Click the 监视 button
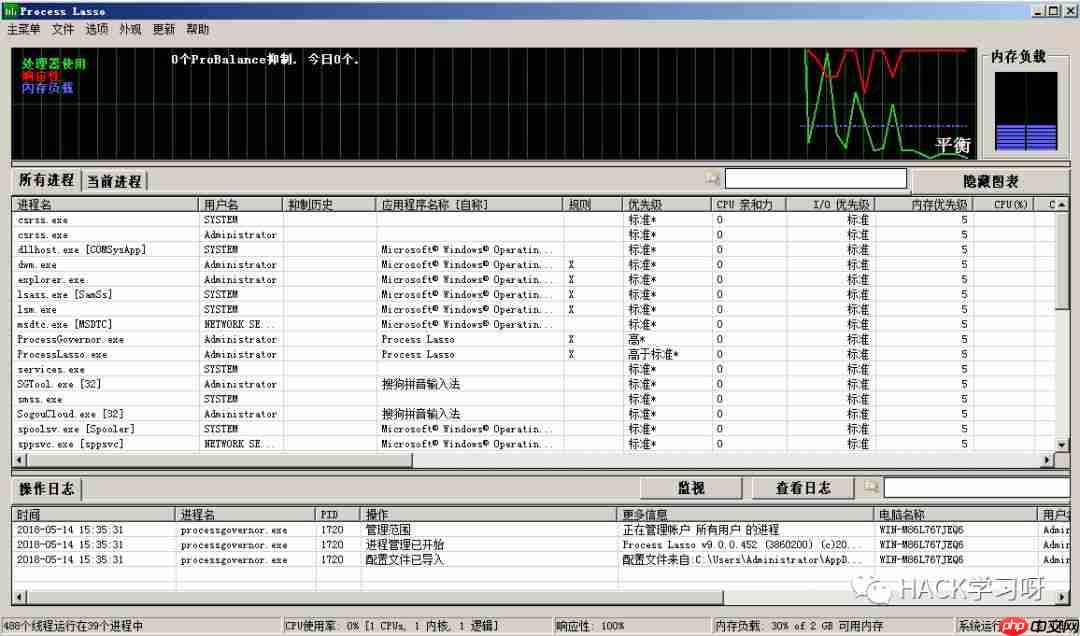The image size is (1080, 636). 690,488
